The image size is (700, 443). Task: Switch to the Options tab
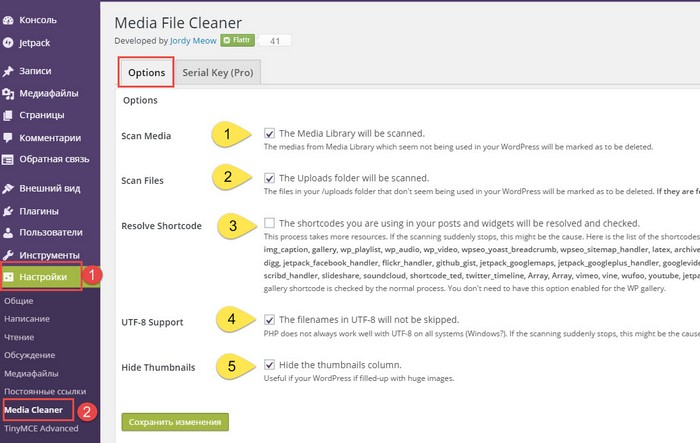click(146, 72)
